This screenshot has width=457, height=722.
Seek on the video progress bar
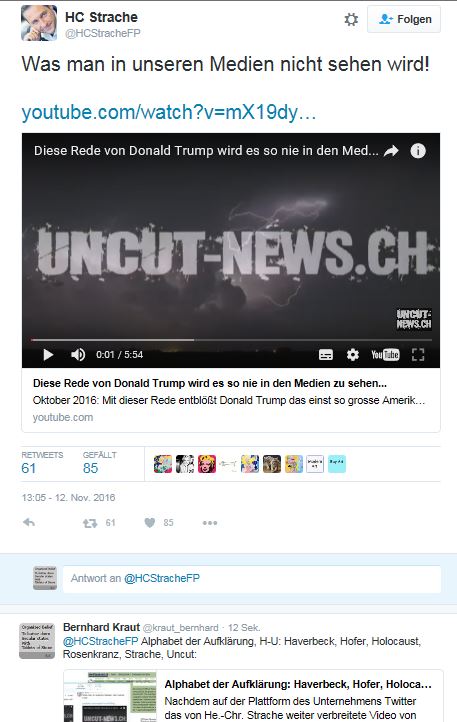point(231,340)
